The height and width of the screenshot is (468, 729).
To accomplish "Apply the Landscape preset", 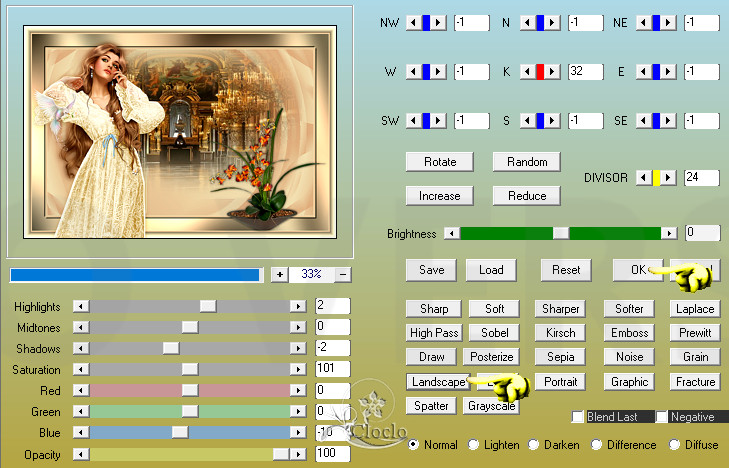I will coord(437,382).
